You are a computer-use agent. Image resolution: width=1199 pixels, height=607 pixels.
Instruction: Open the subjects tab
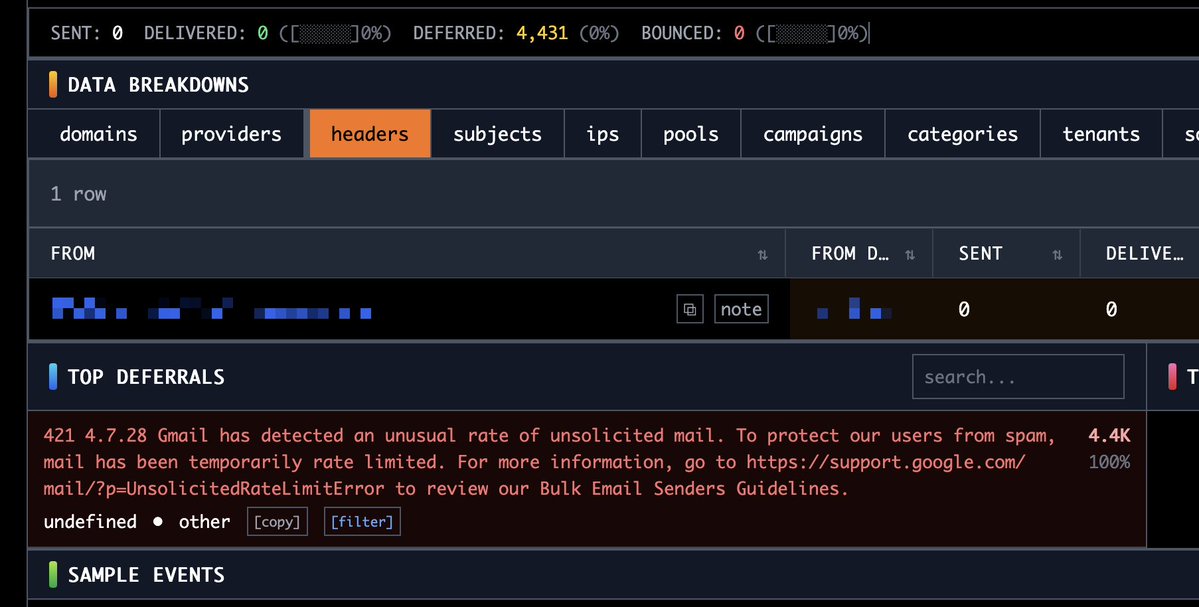[x=497, y=134]
